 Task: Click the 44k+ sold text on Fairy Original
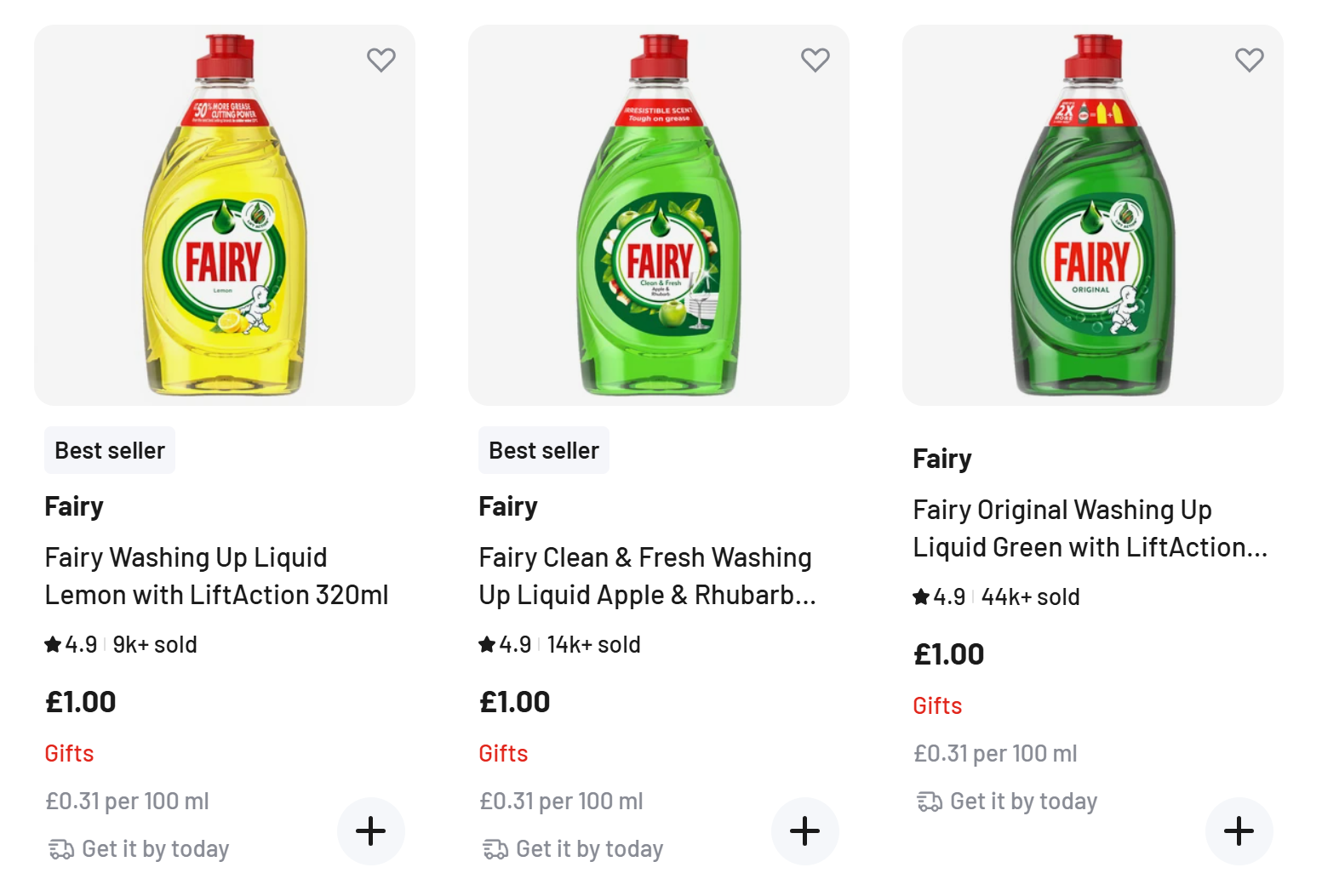(x=1029, y=596)
